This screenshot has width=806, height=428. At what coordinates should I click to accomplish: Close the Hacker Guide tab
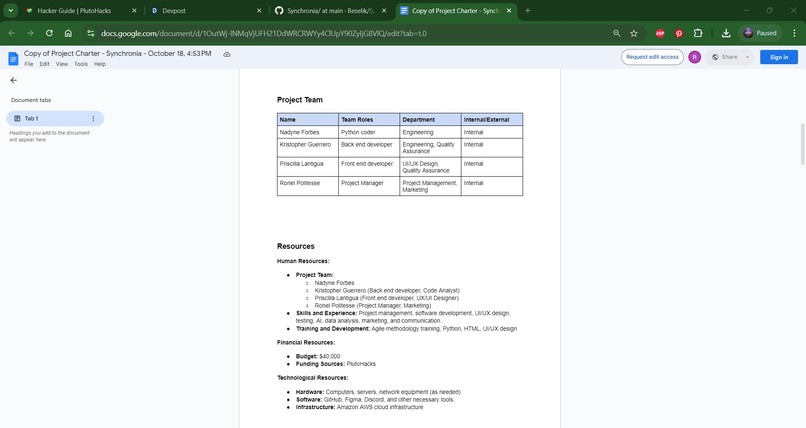134,10
